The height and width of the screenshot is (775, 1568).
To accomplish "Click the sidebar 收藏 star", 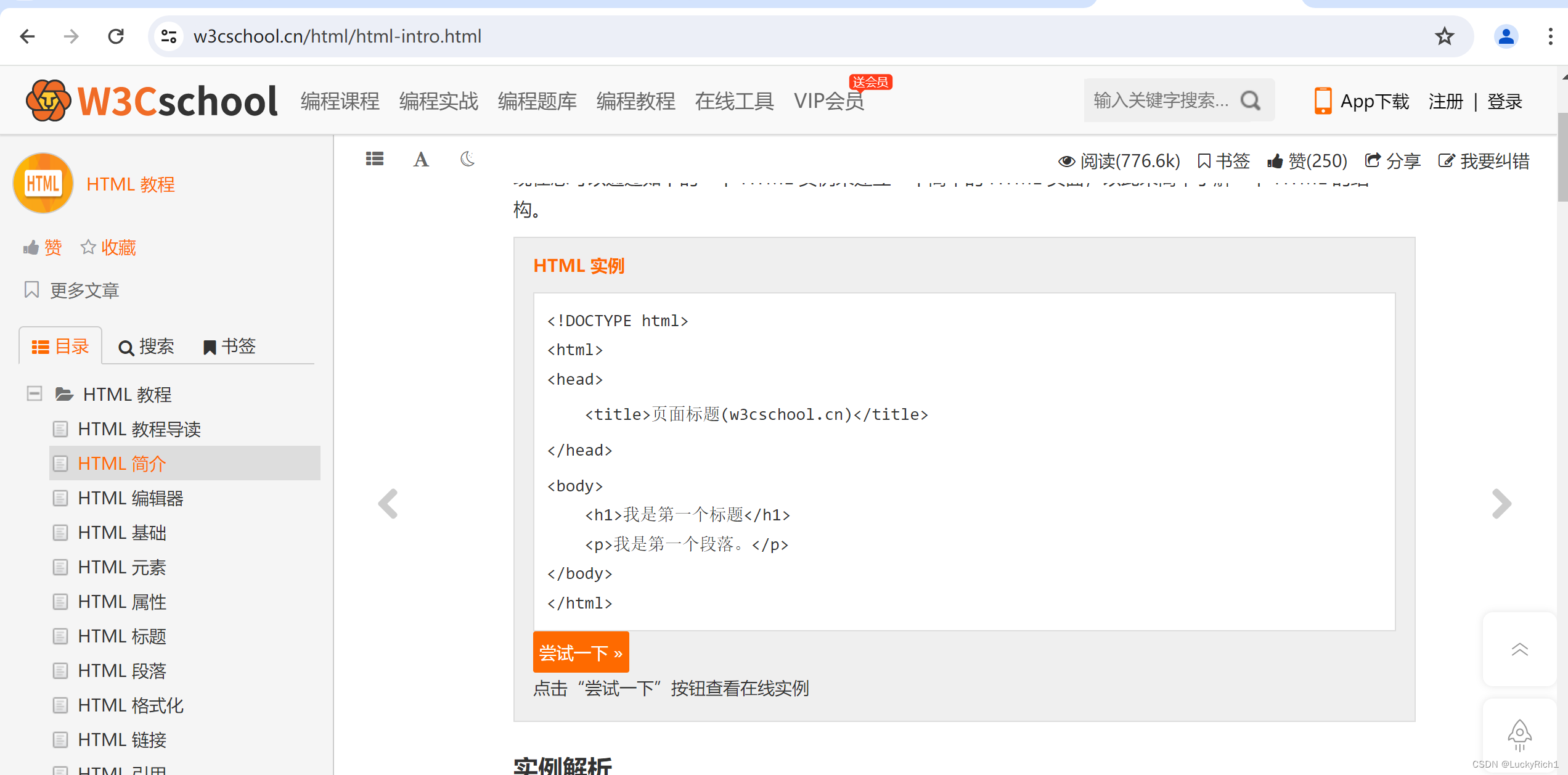I will (x=108, y=247).
